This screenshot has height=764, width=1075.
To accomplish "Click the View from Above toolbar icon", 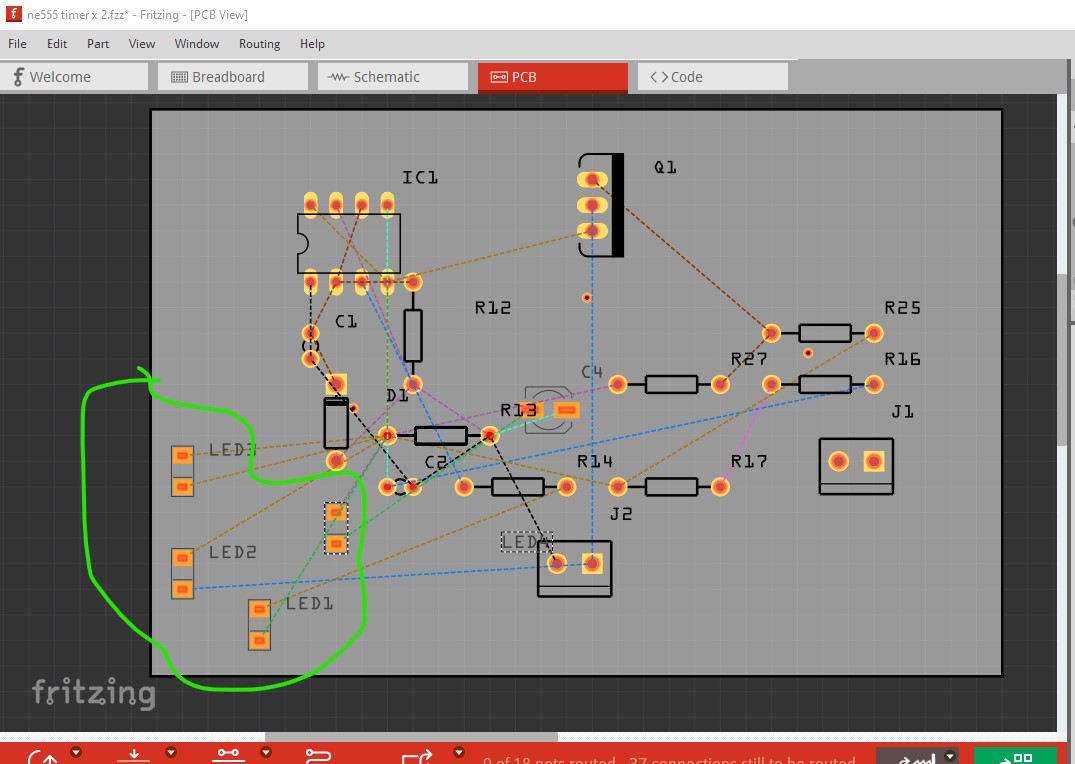I will click(133, 758).
